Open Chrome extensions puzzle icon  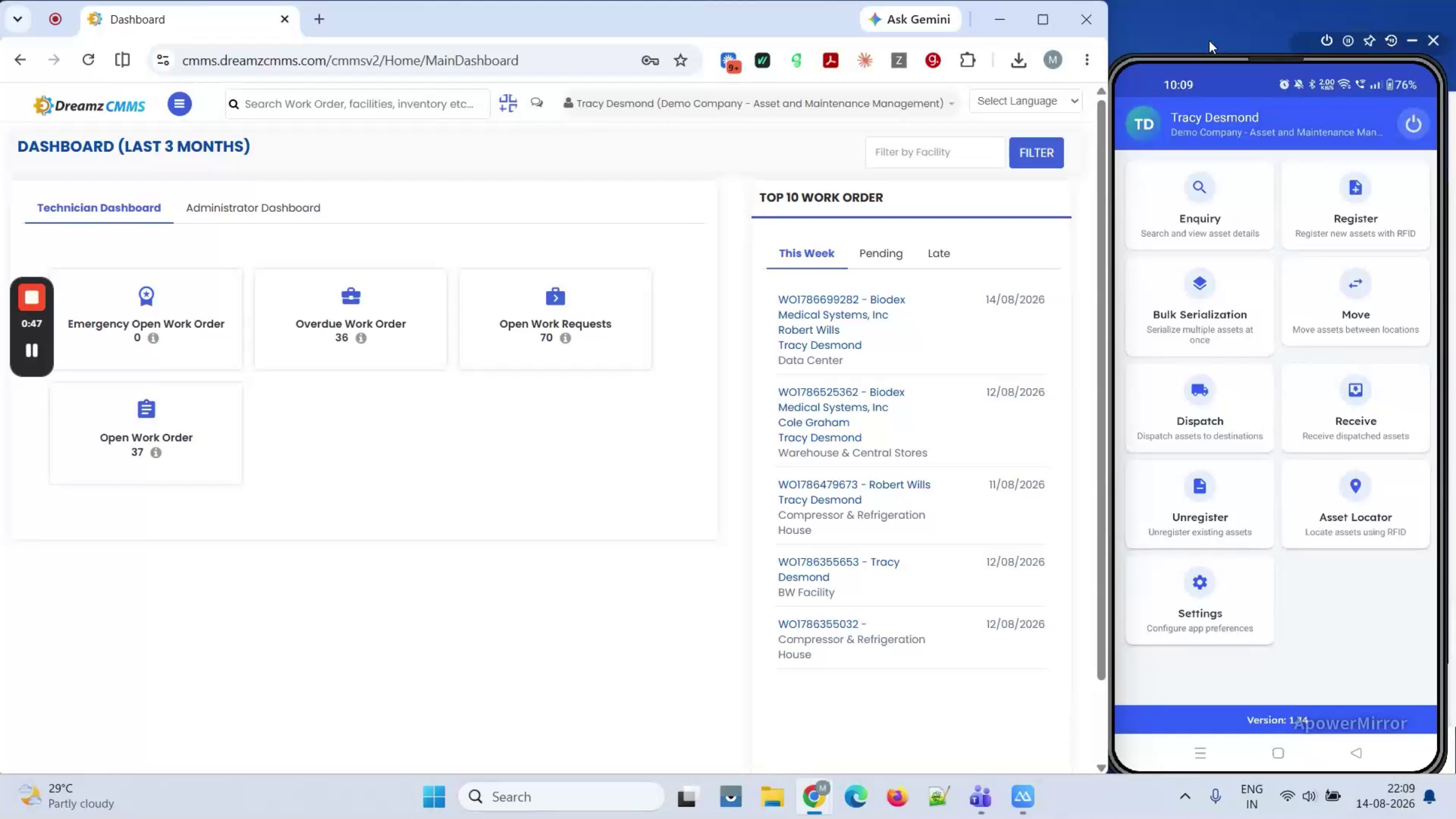point(968,59)
